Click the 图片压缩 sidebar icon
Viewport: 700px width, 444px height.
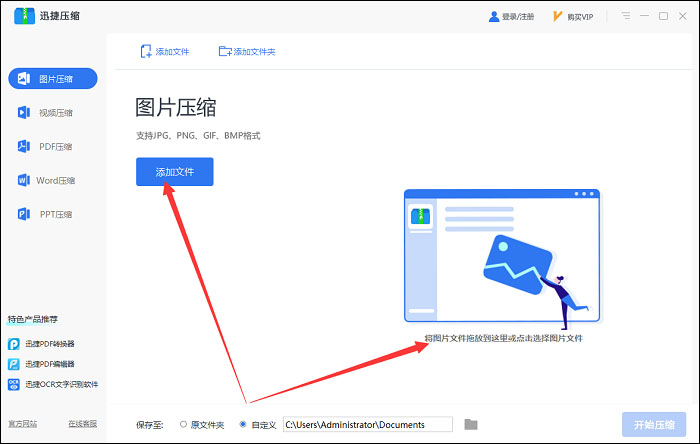pyautogui.click(x=24, y=79)
